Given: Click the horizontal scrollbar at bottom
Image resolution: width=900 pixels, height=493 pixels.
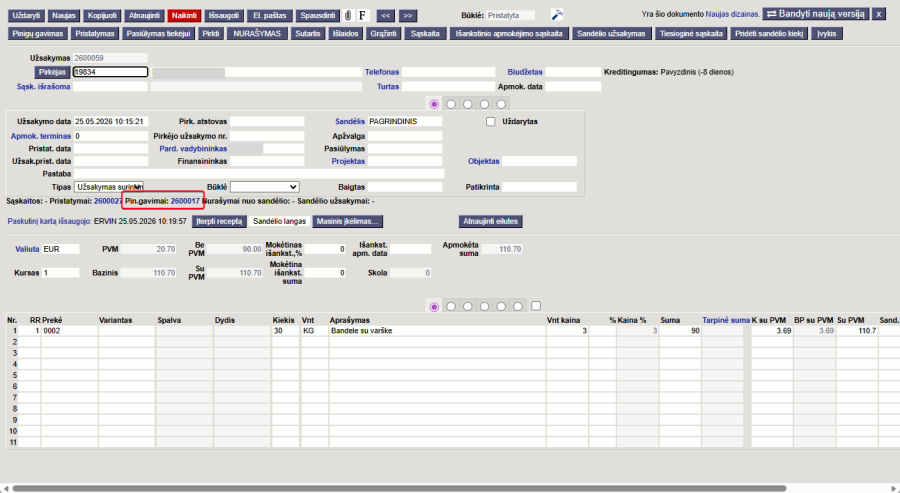Looking at the screenshot, I should point(399,488).
